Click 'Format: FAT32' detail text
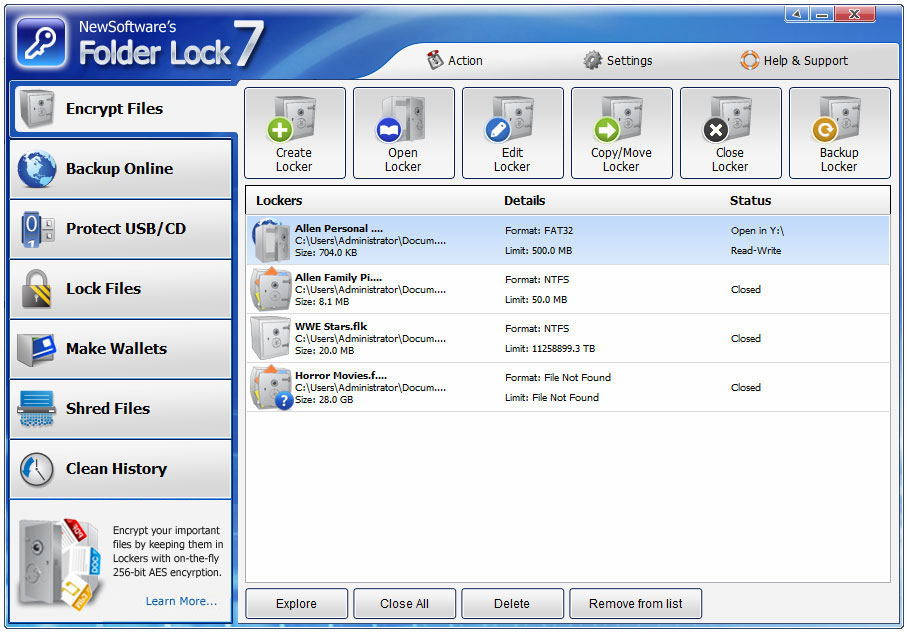Viewport: 907px width, 633px height. coord(539,230)
